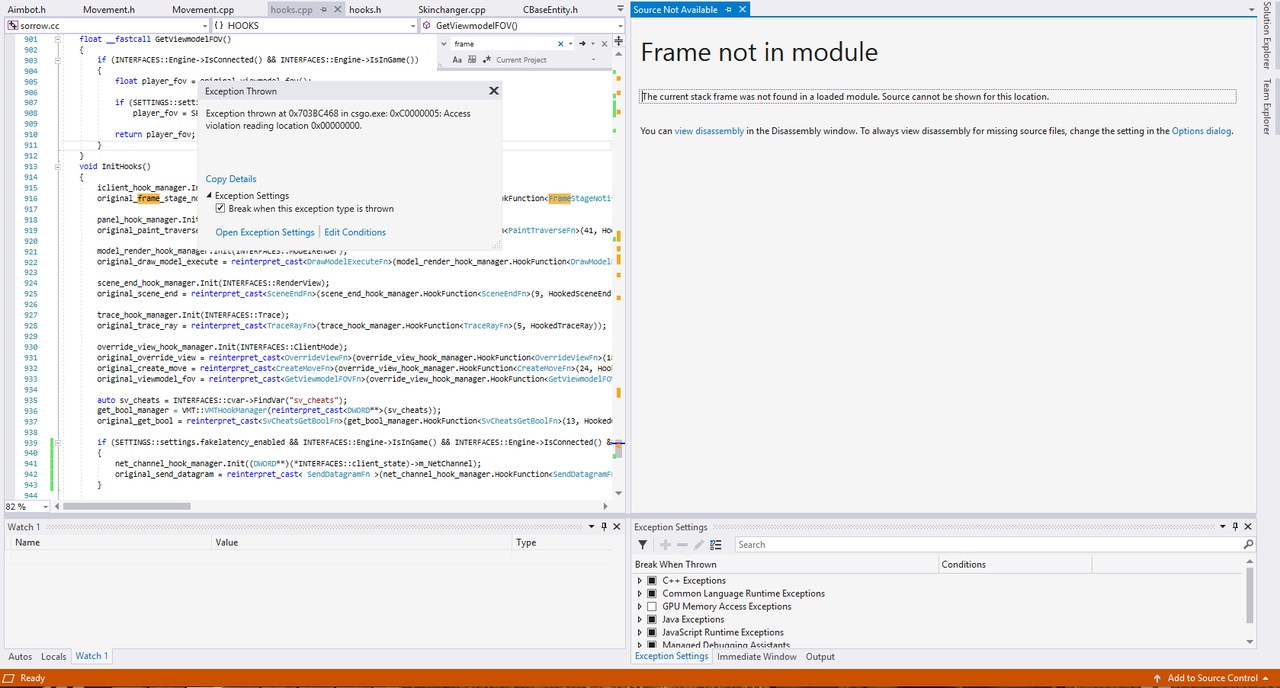Screen dimensions: 1280x688
Task: Toggle Match case in find bar
Action: click(457, 60)
